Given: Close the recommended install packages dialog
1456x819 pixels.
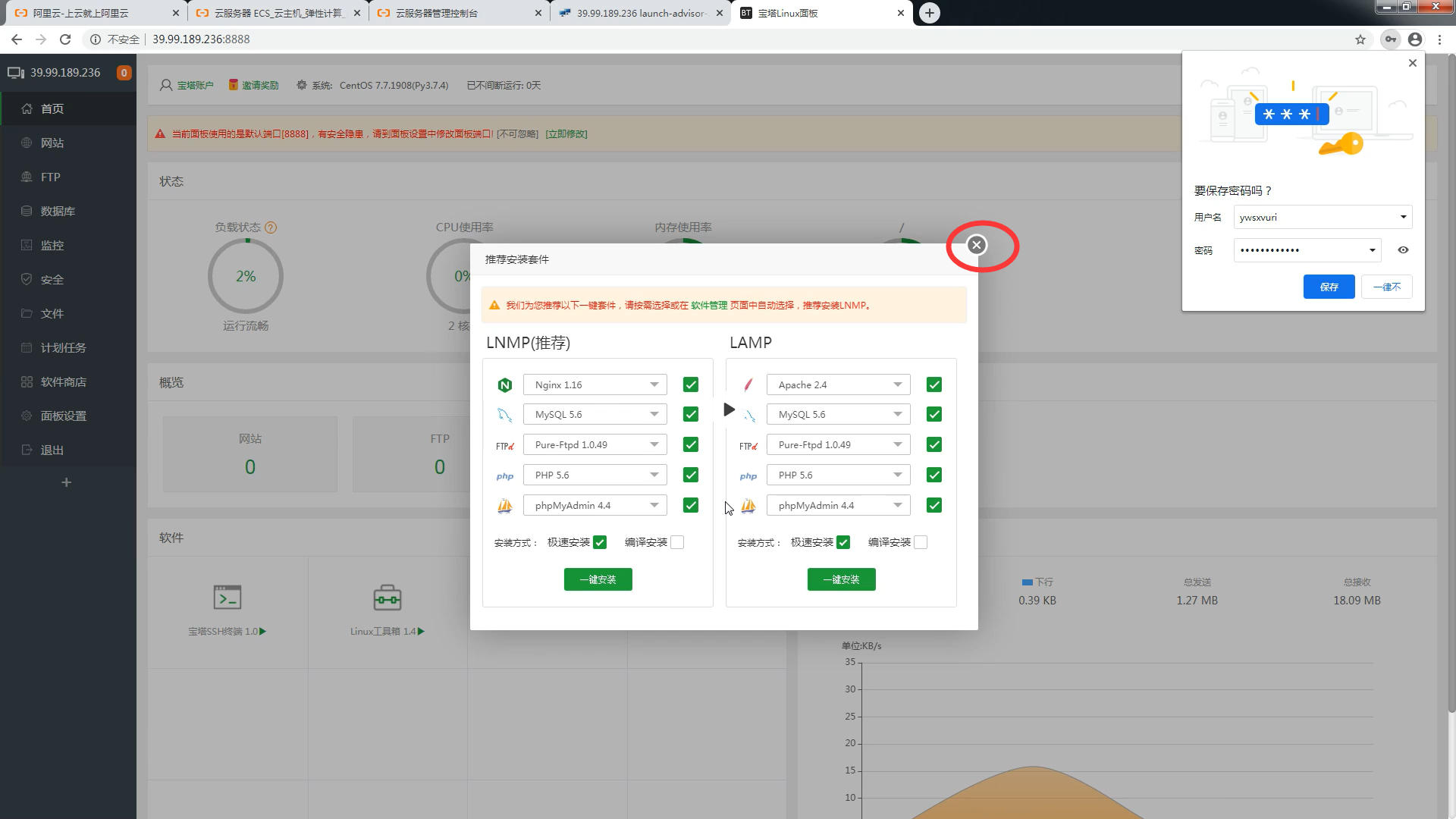Looking at the screenshot, I should coord(977,245).
